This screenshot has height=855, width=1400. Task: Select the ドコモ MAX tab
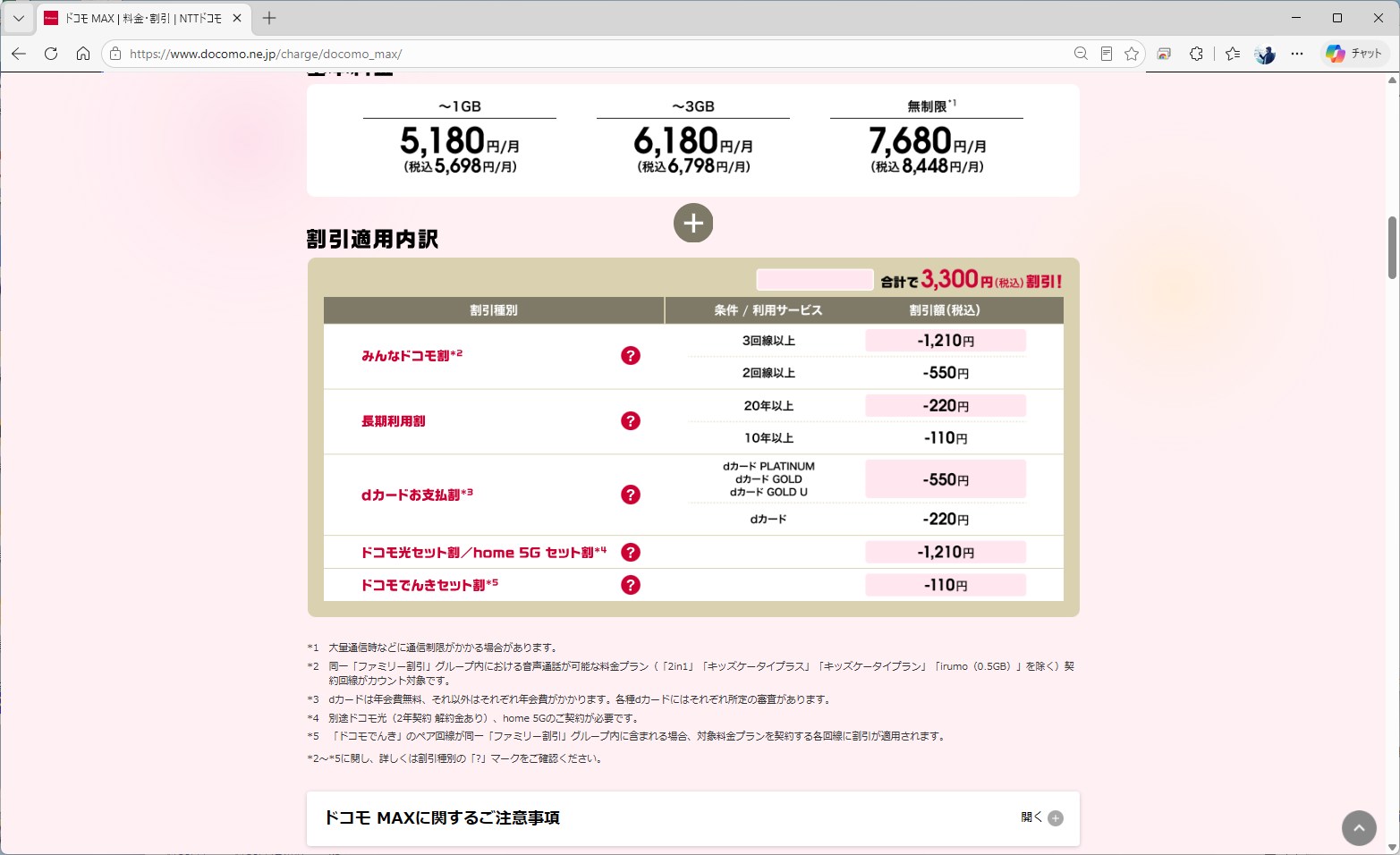[143, 18]
